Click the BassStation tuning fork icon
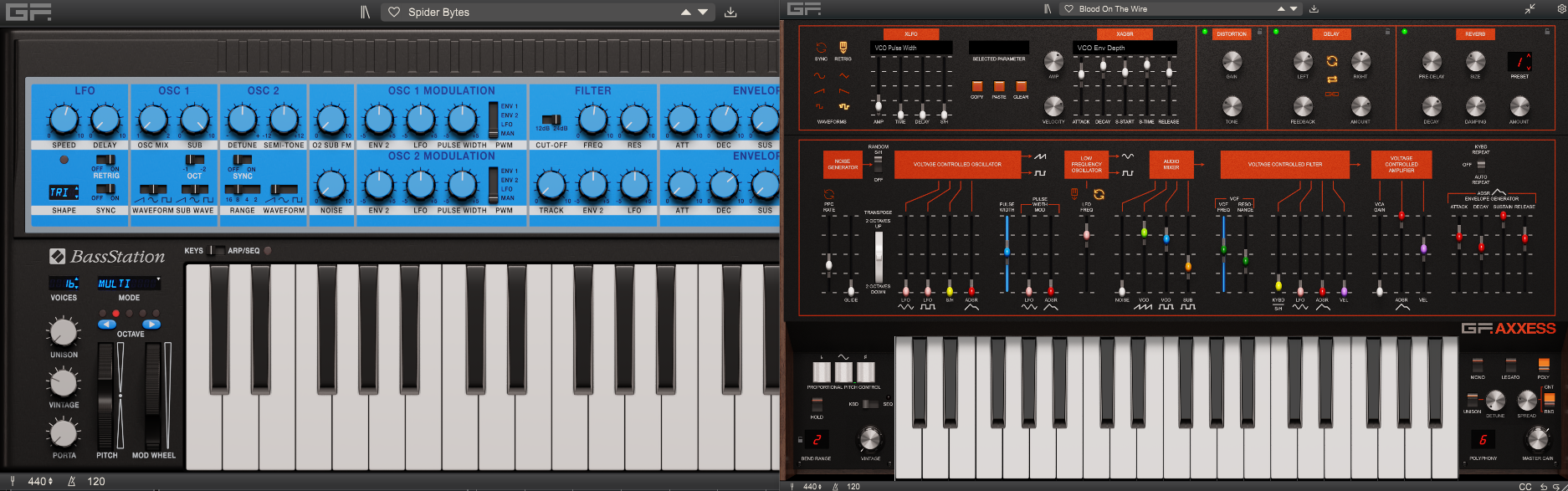Image resolution: width=1568 pixels, height=491 pixels. click(13, 481)
